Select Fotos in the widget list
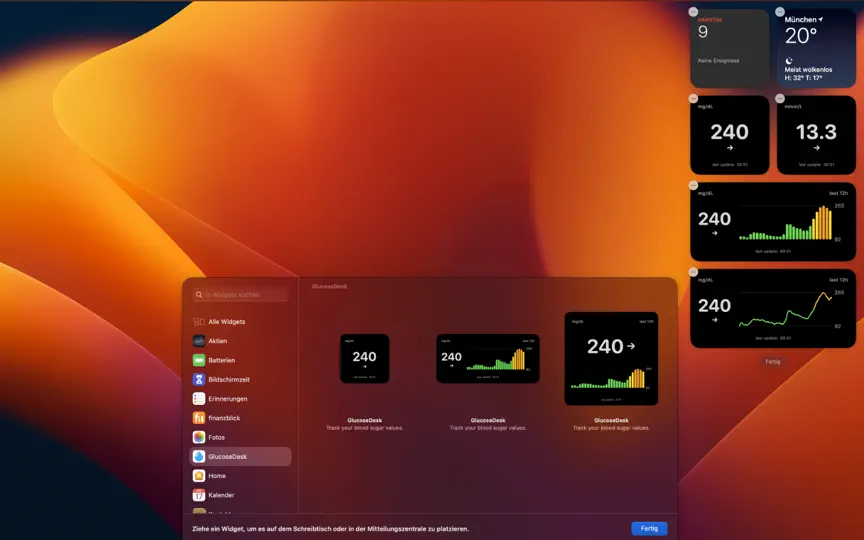Image resolution: width=864 pixels, height=540 pixels. coord(240,438)
